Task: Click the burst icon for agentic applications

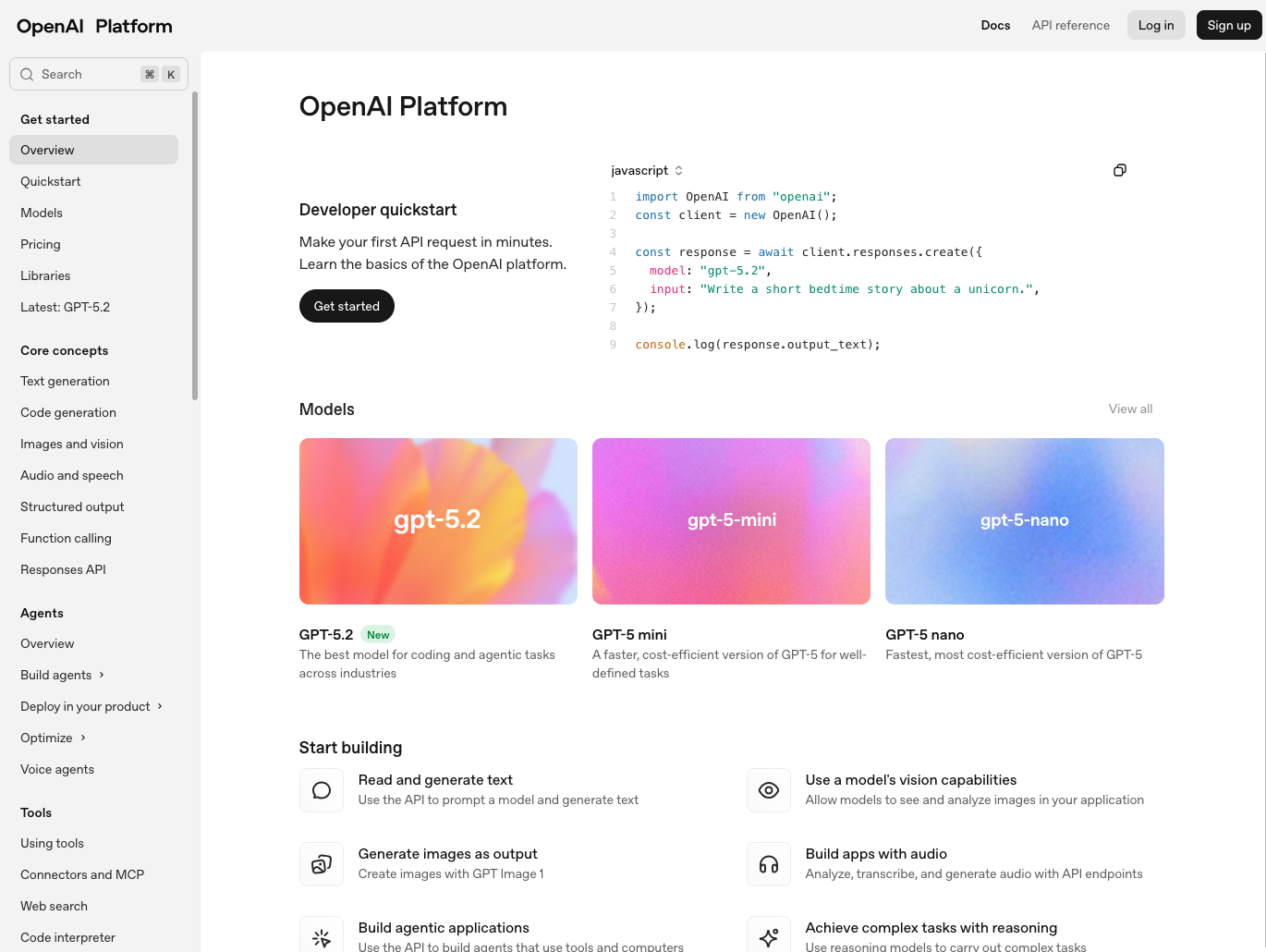Action: [x=322, y=936]
